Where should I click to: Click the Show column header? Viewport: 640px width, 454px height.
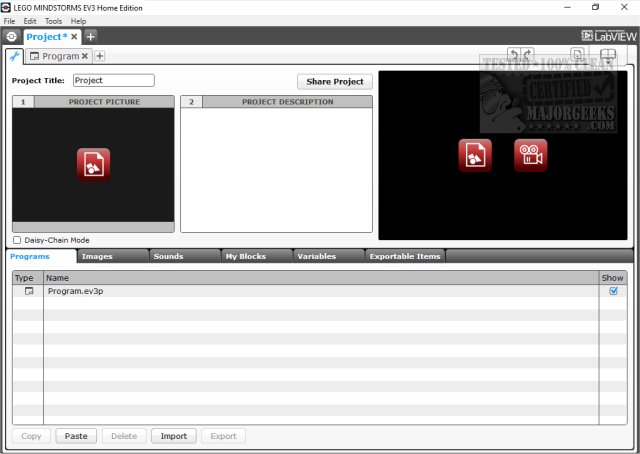pos(613,278)
